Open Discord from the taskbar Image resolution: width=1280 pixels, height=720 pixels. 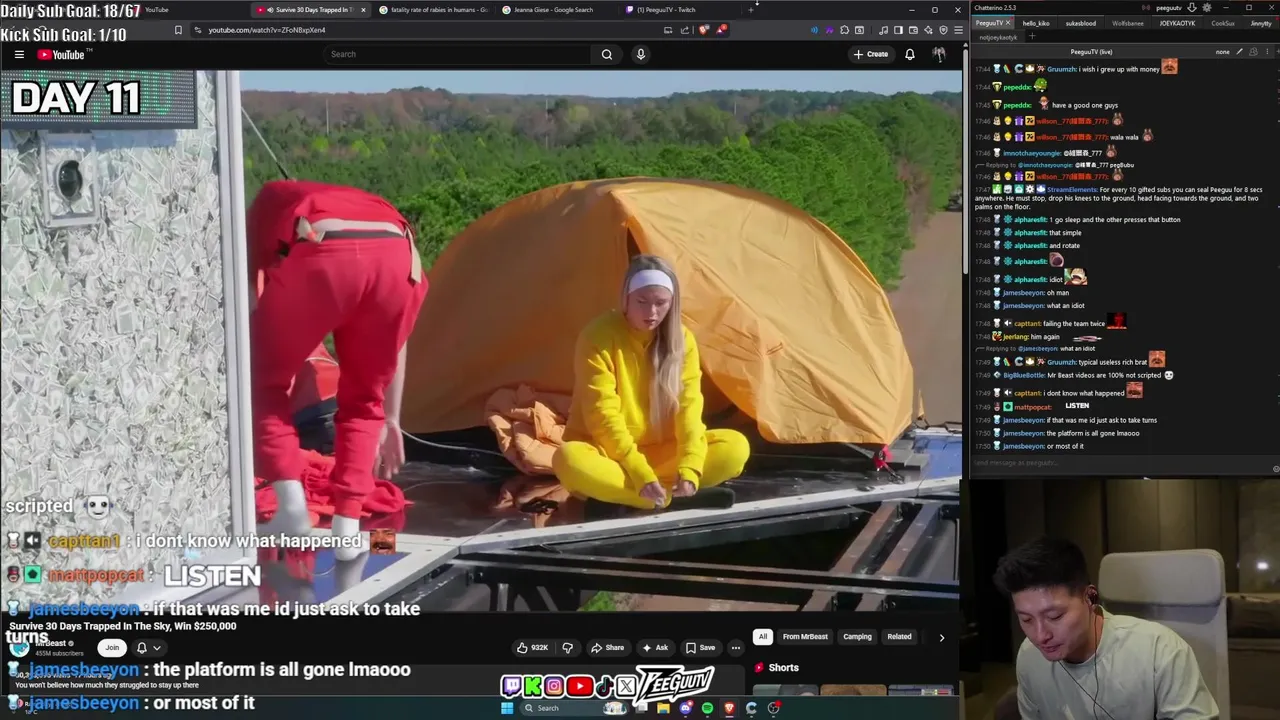click(685, 708)
